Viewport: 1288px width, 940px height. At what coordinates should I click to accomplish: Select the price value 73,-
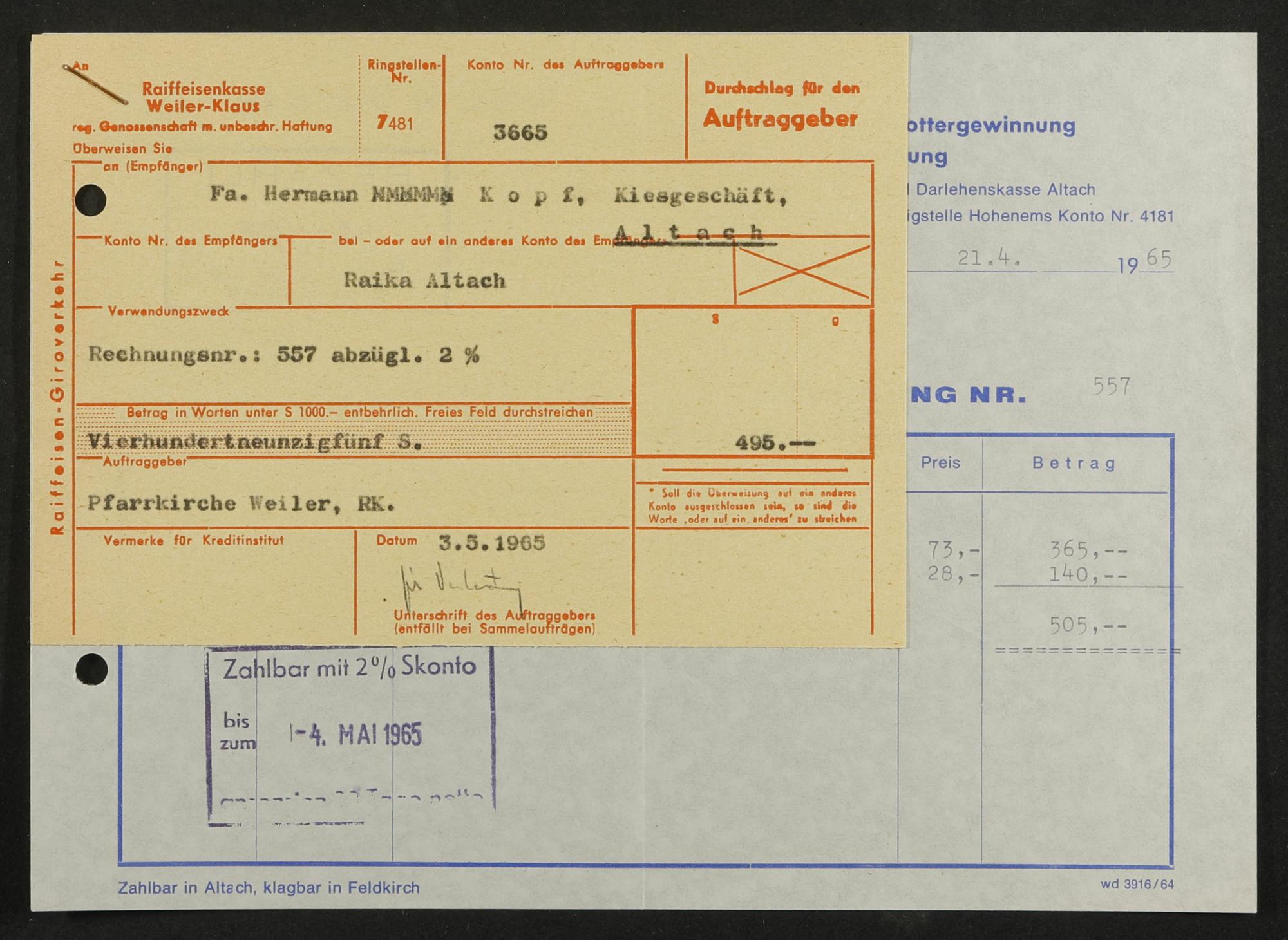point(954,550)
